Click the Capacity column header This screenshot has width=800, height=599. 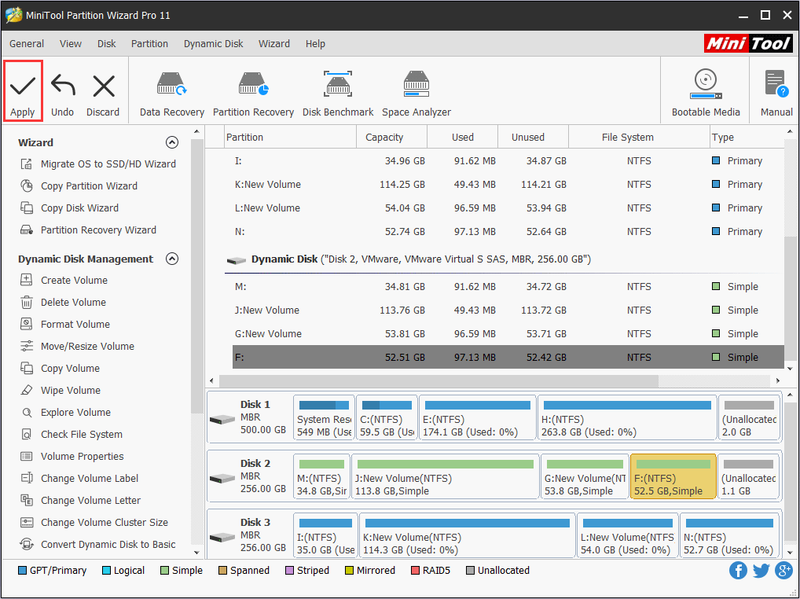point(384,137)
